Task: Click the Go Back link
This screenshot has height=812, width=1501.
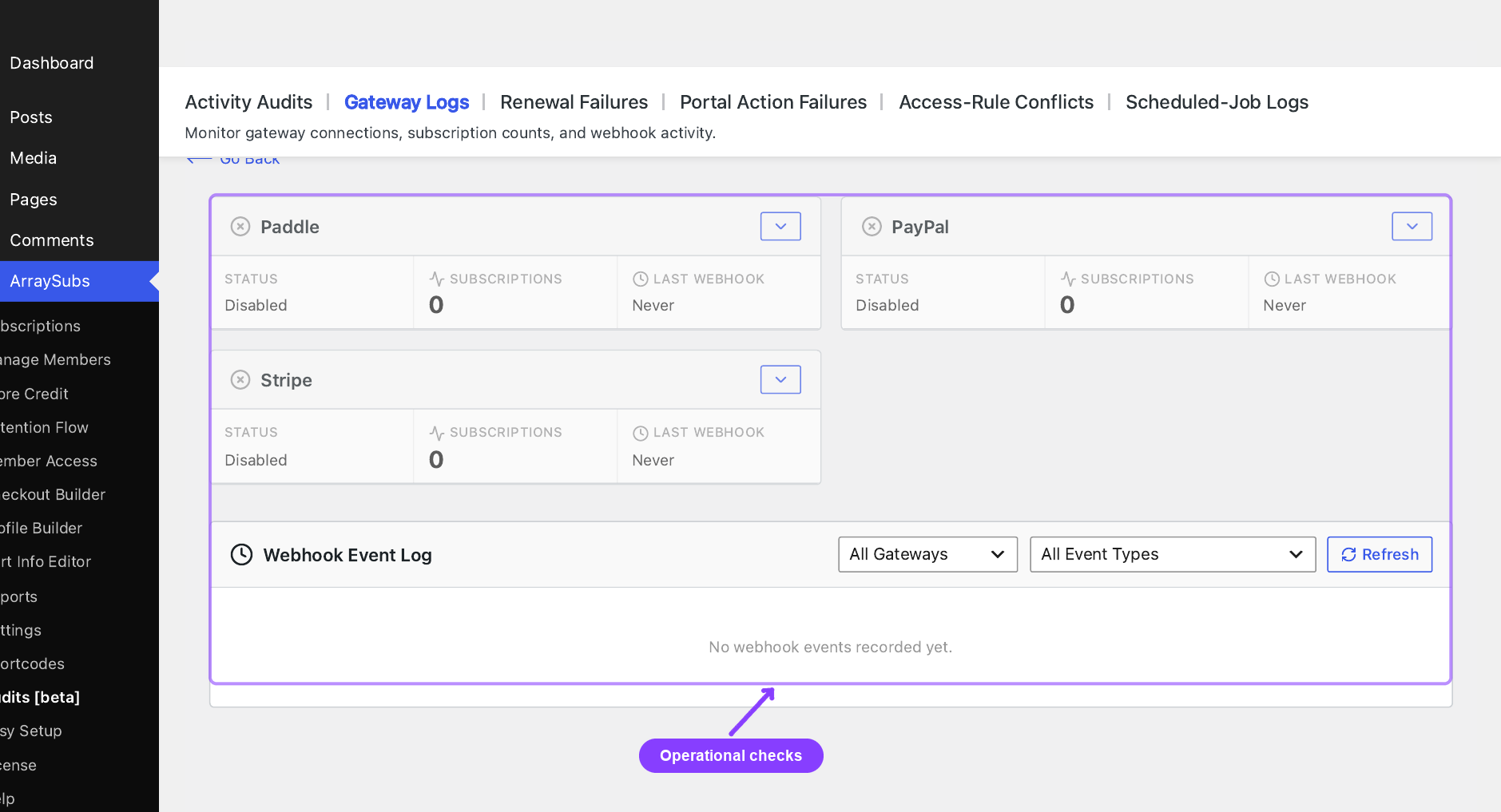Action: pos(234,160)
